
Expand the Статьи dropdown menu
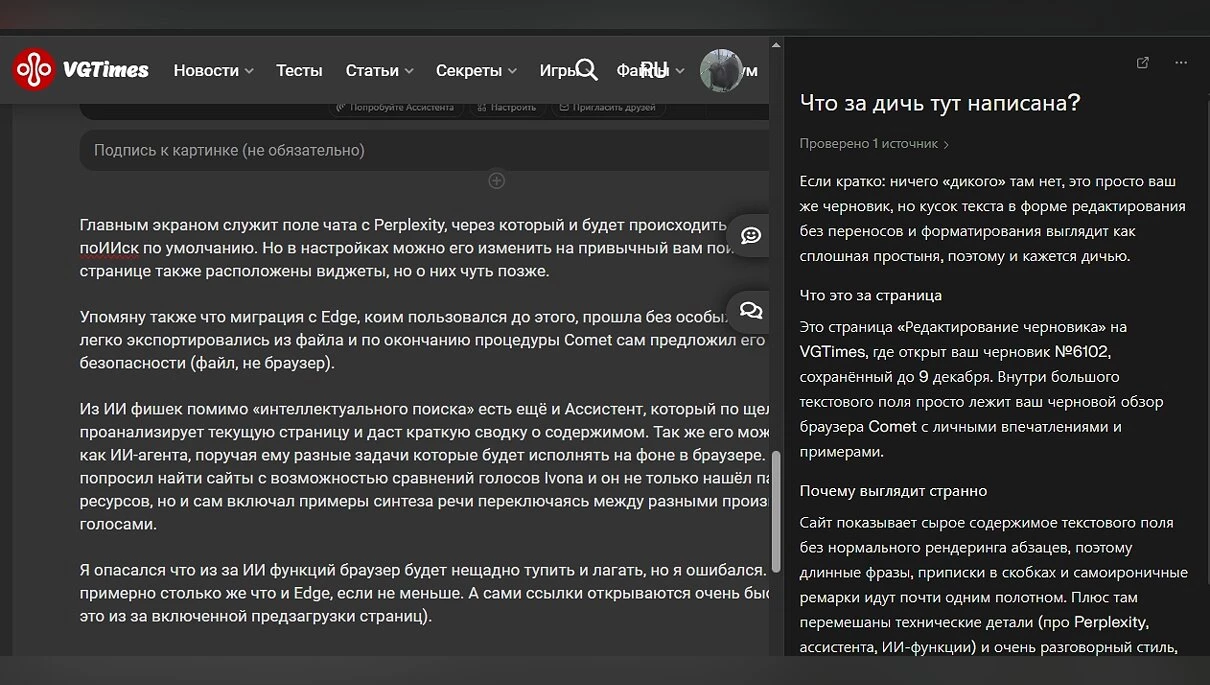(x=379, y=70)
